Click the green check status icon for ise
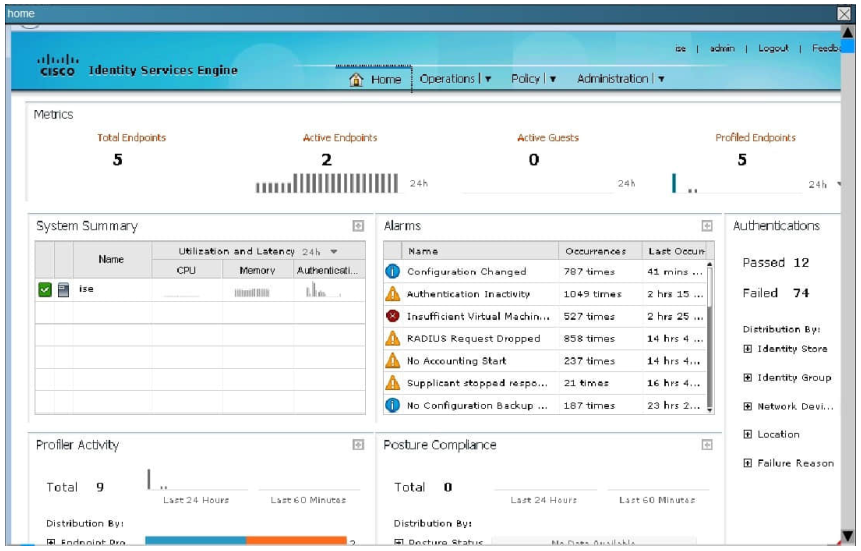Image resolution: width=861 pixels, height=551 pixels. coord(45,289)
